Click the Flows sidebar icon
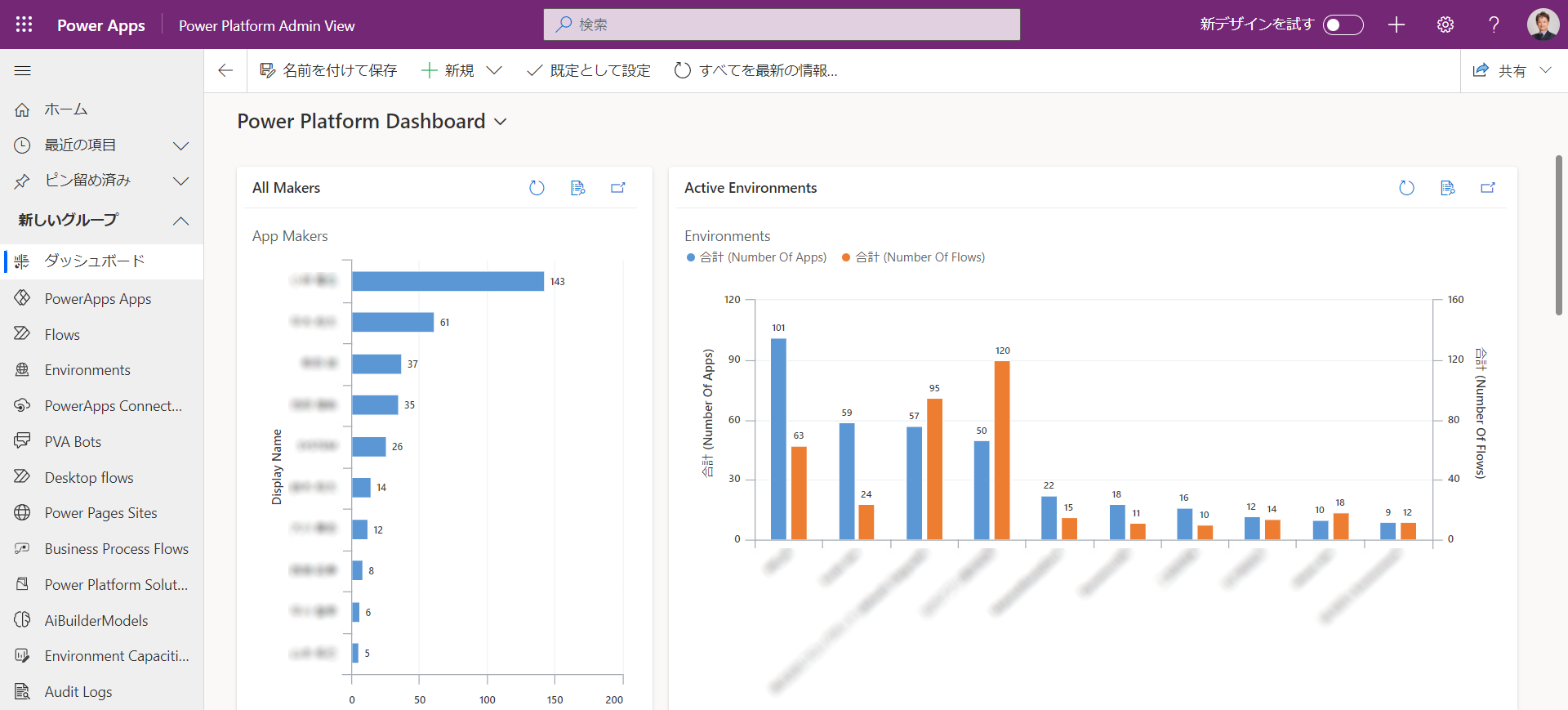 coord(22,334)
